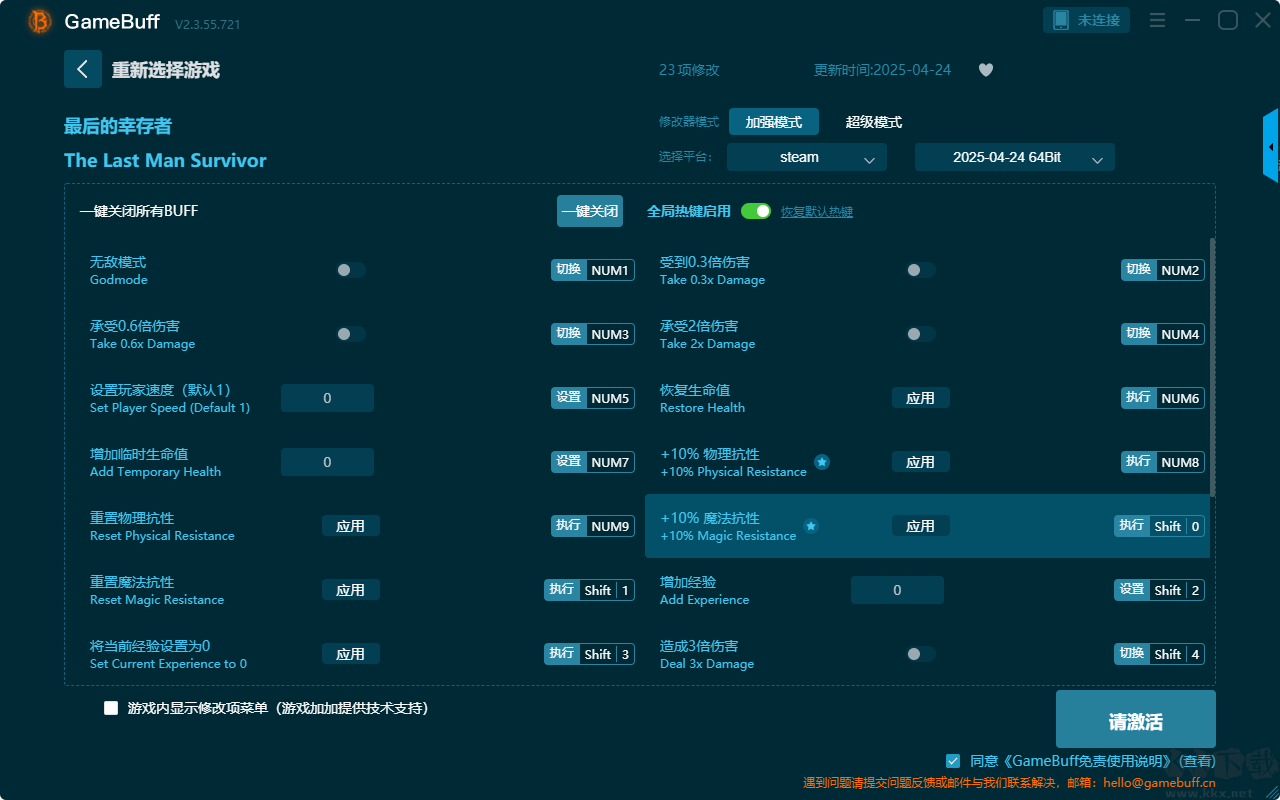Disable the global hotkey switch
The width and height of the screenshot is (1280, 800).
coord(756,211)
